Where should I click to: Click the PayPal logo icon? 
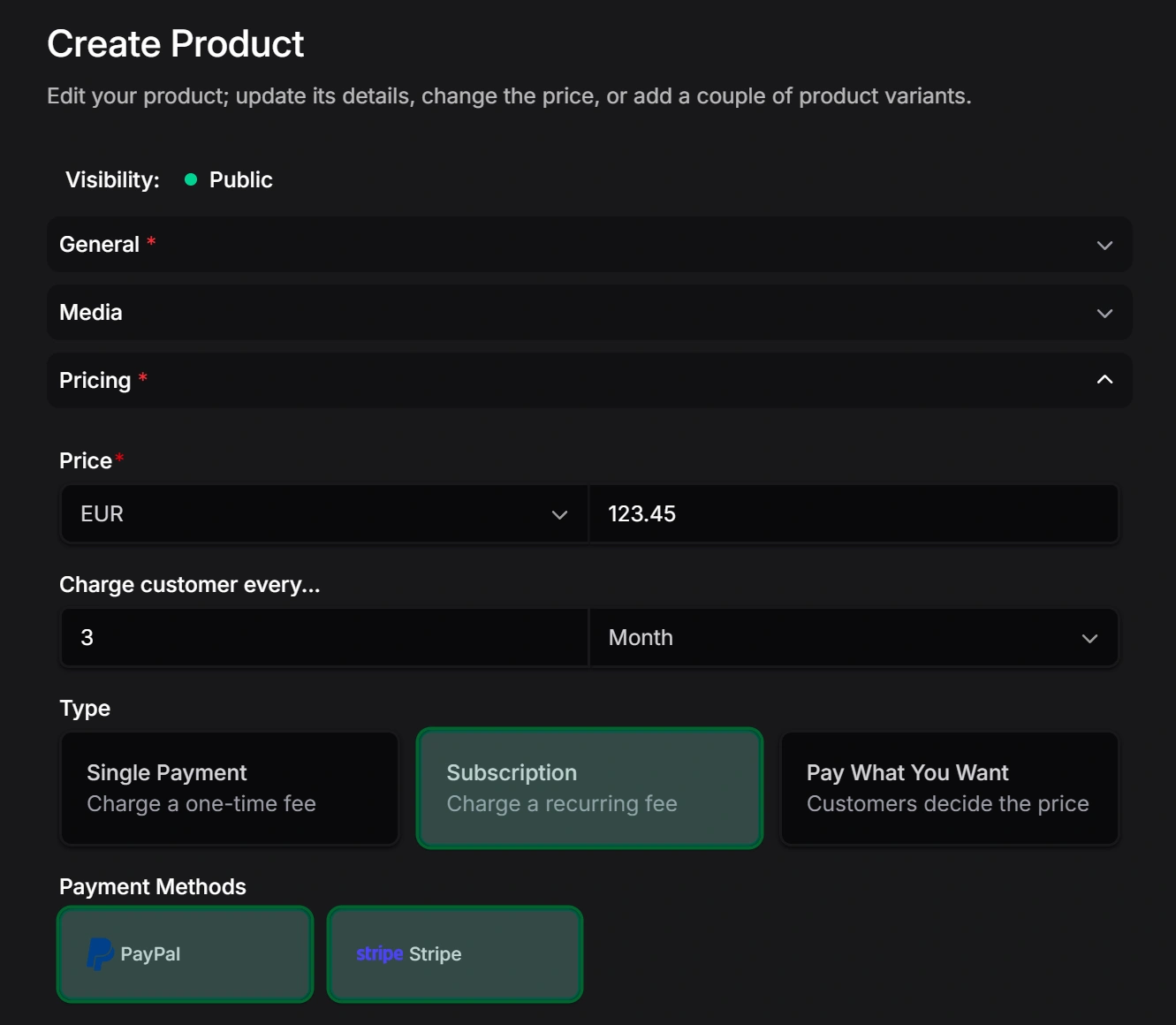(100, 954)
